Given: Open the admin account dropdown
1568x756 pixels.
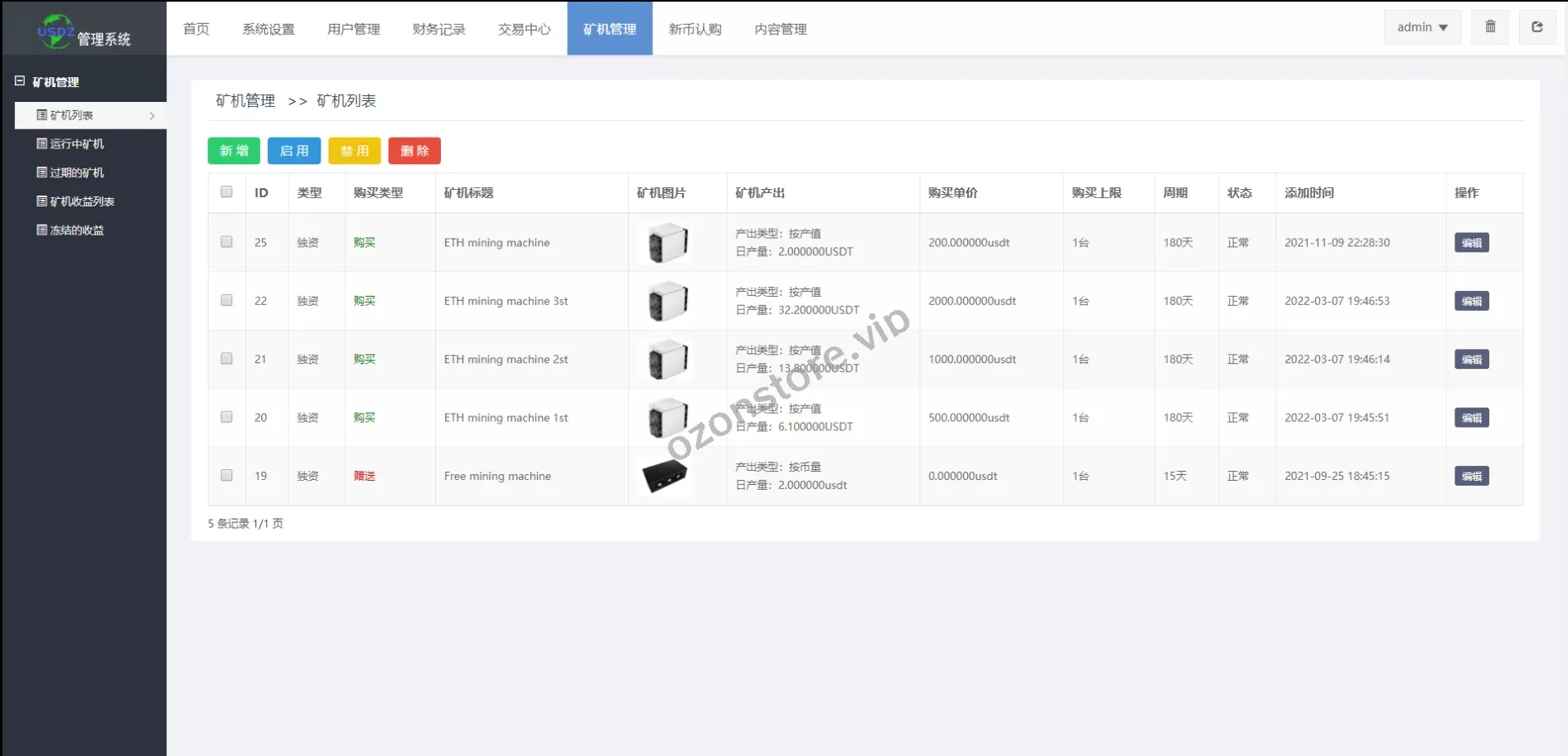Looking at the screenshot, I should click(1421, 27).
